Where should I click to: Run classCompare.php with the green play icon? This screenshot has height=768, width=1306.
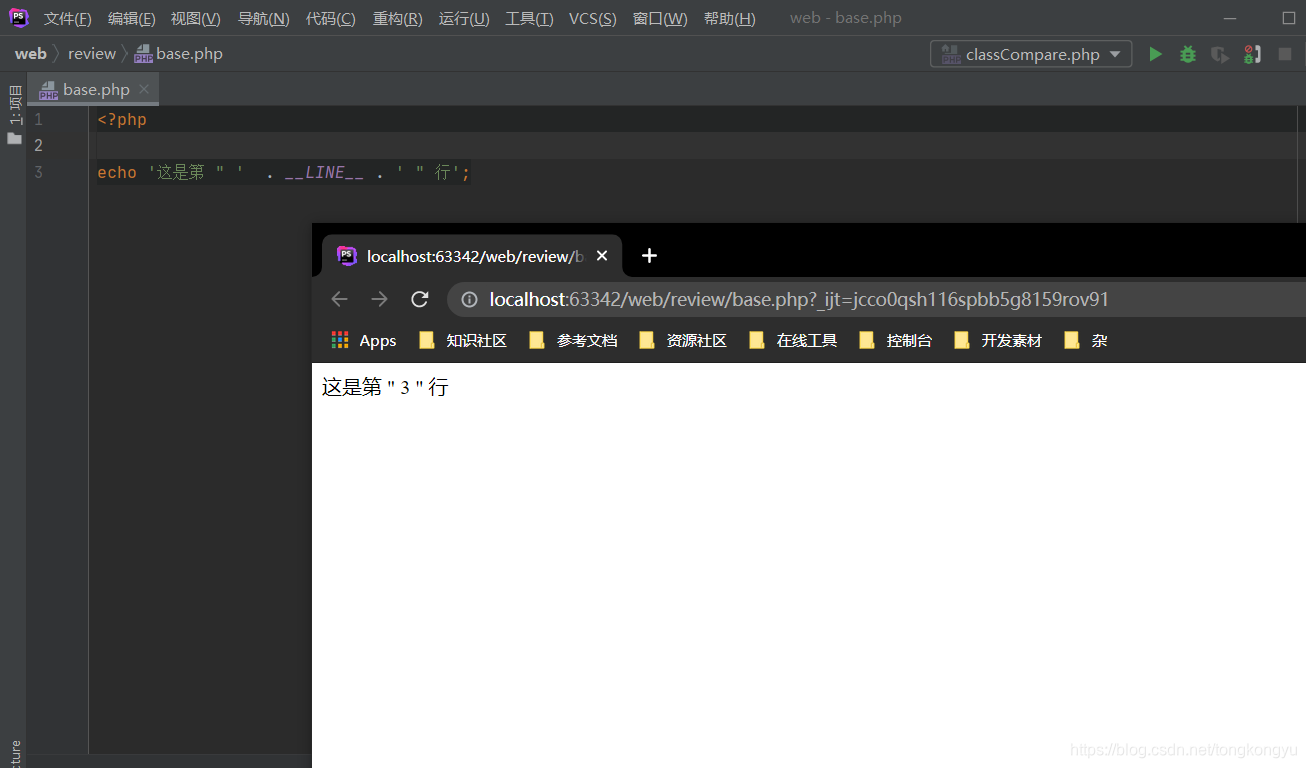[x=1155, y=54]
